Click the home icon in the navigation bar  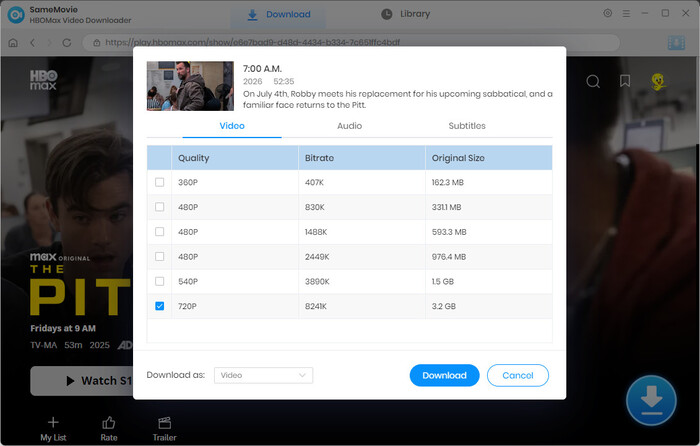13,43
